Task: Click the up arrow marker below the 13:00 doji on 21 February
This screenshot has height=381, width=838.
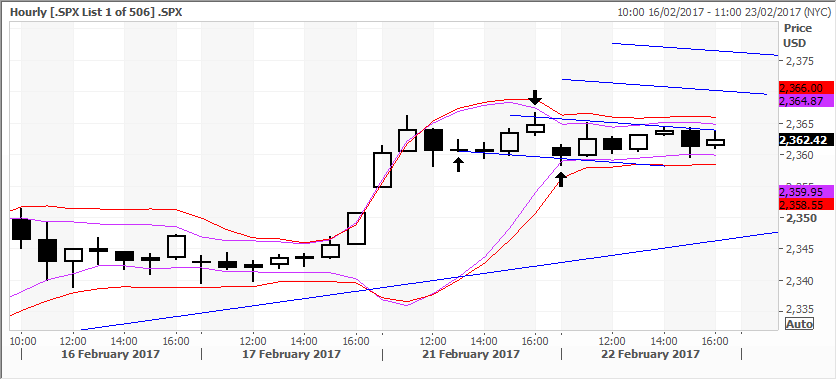Action: coord(458,165)
